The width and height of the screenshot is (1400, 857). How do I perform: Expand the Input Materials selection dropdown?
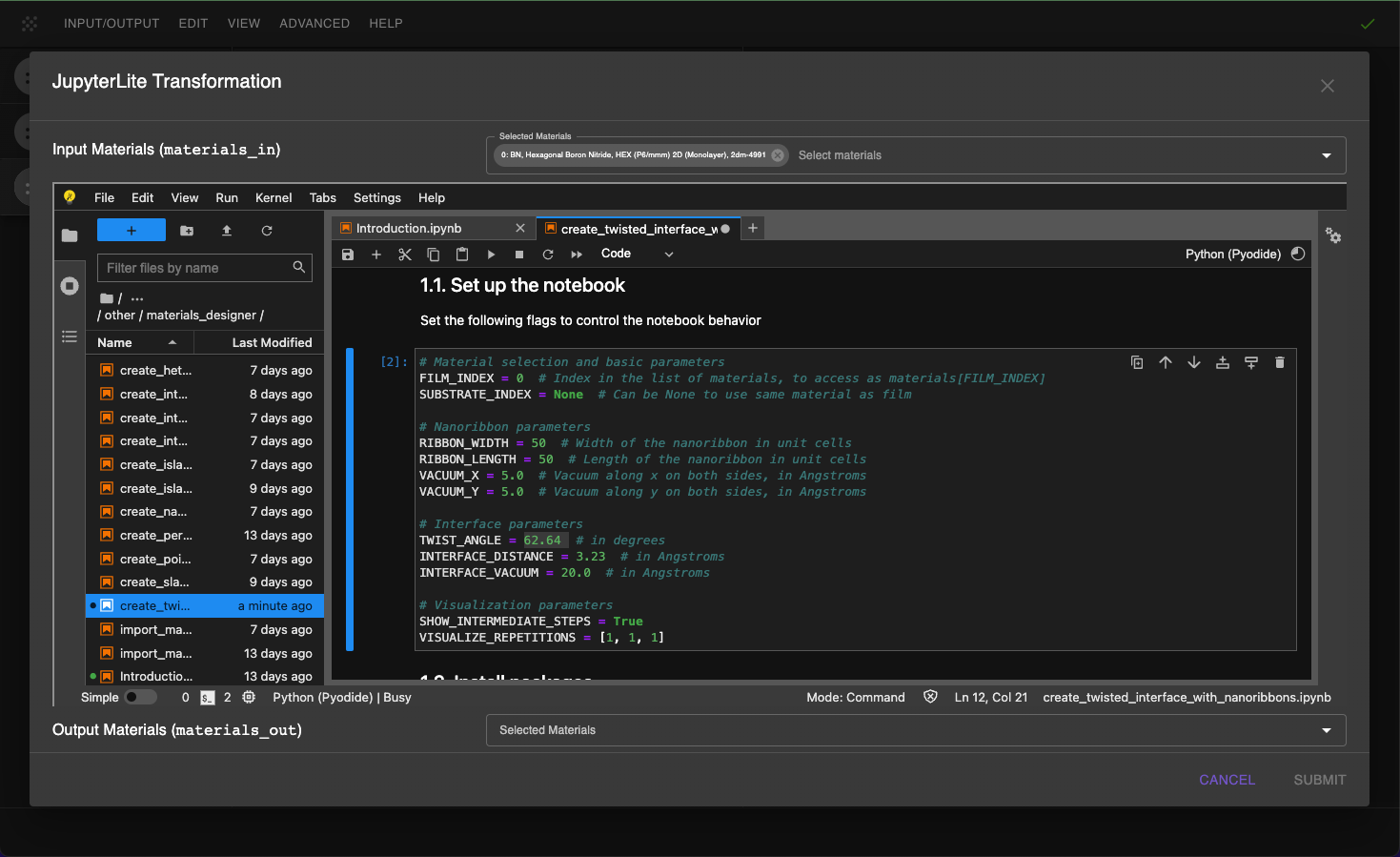pyautogui.click(x=1326, y=155)
